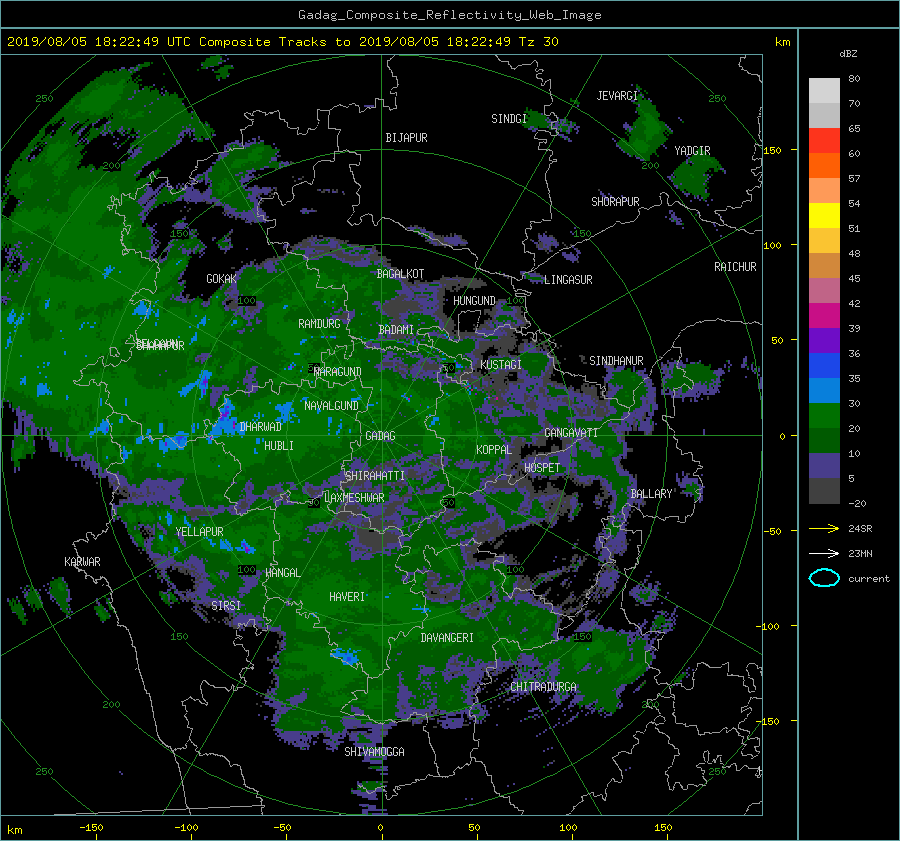Click the 23MN white arrow legend icon
The height and width of the screenshot is (841, 900).
pos(824,553)
